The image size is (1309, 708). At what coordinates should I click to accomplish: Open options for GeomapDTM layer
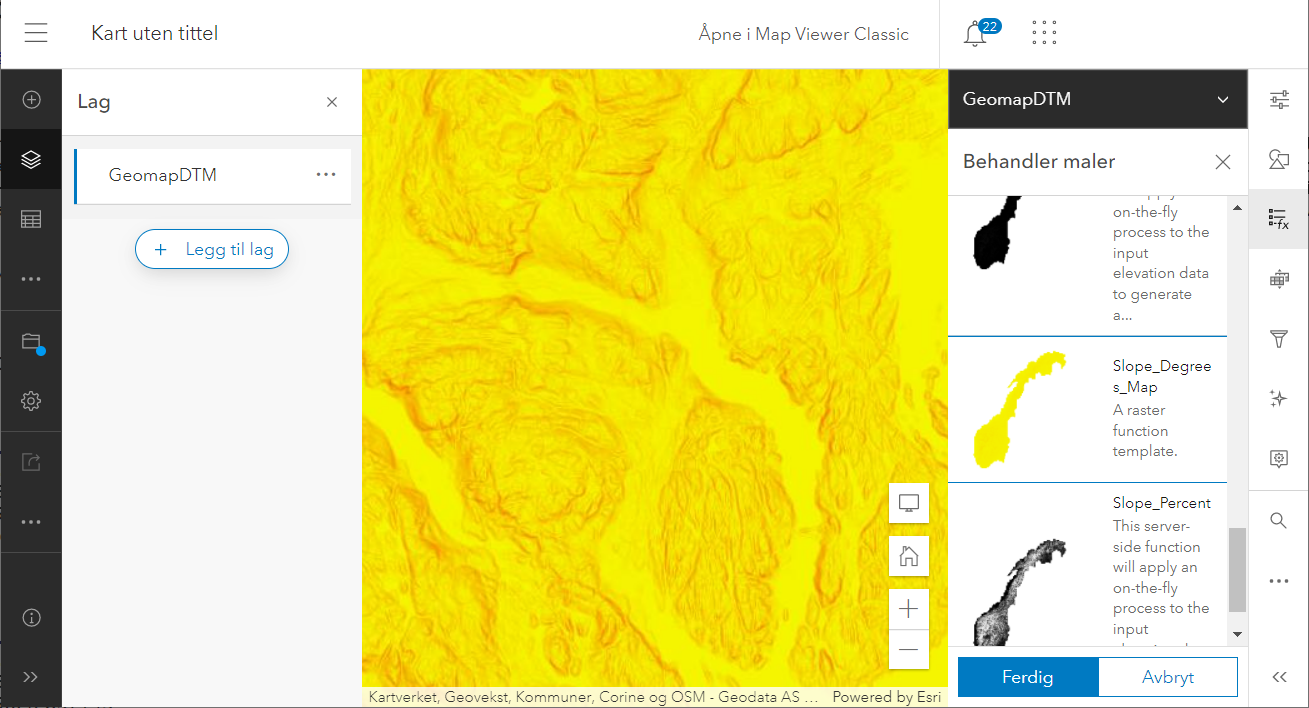[326, 175]
